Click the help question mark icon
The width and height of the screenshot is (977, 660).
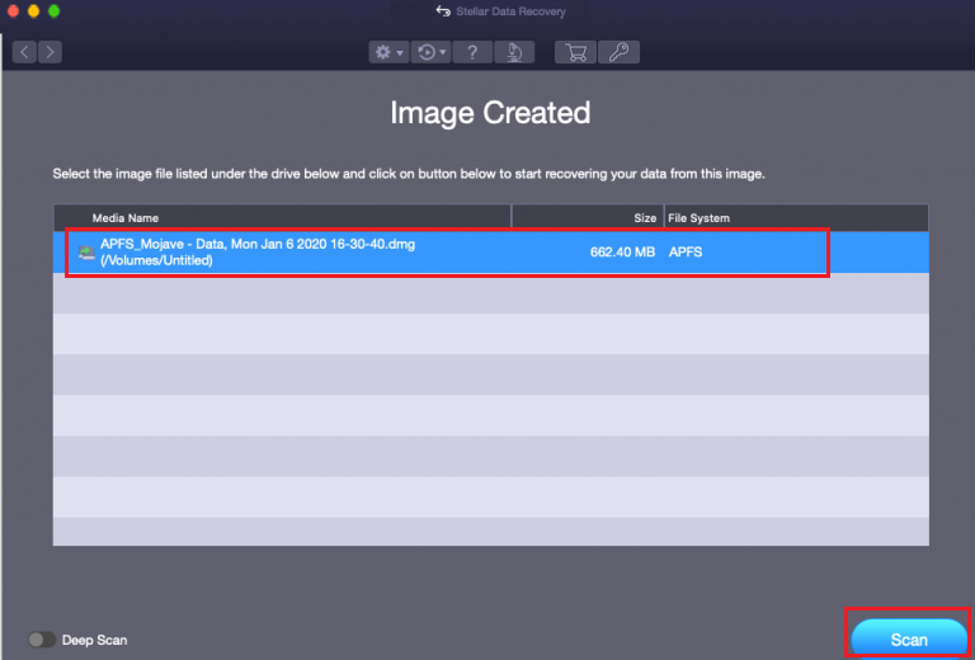(473, 52)
